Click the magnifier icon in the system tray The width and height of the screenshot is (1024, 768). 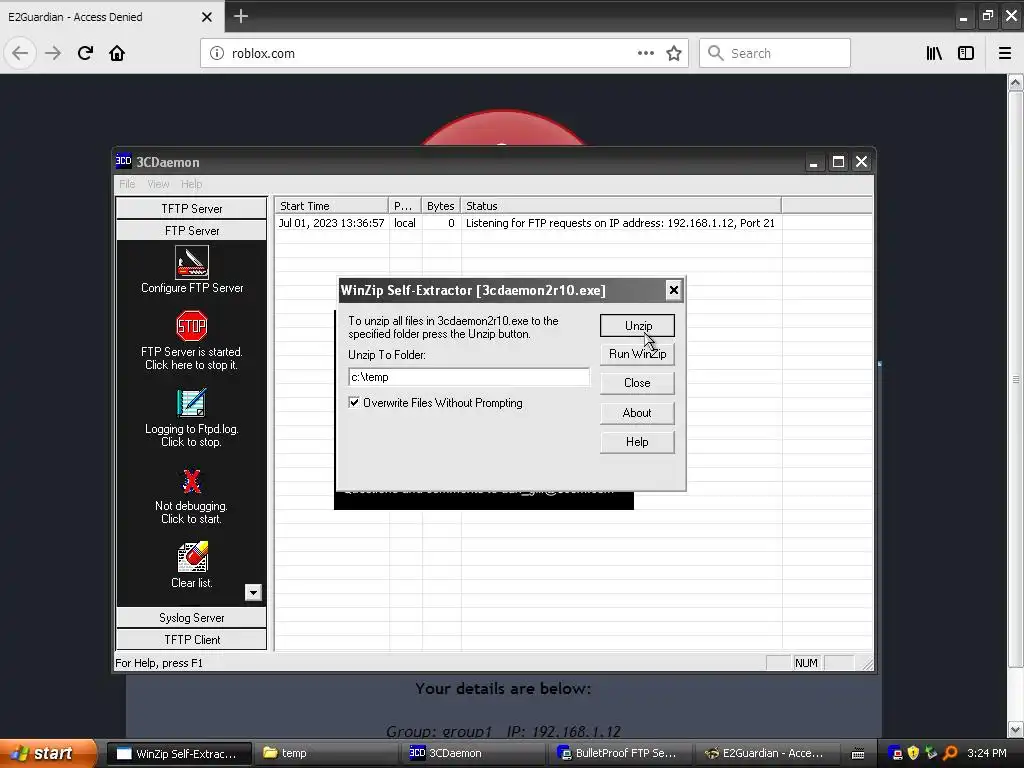[950, 753]
